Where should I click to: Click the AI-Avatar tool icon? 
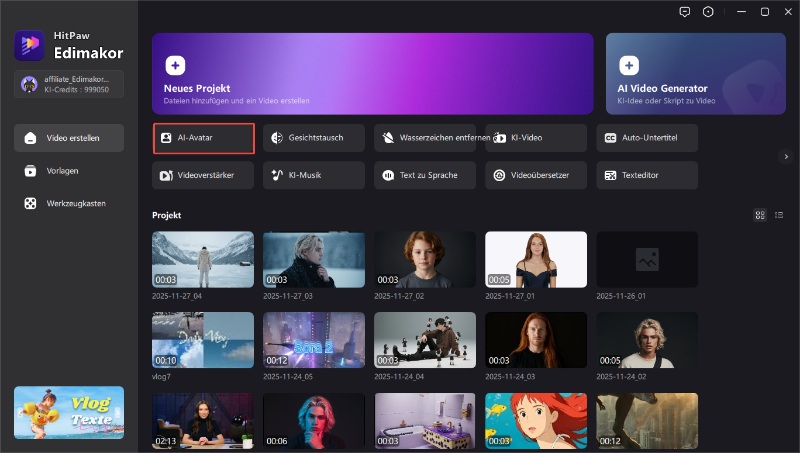[166, 138]
